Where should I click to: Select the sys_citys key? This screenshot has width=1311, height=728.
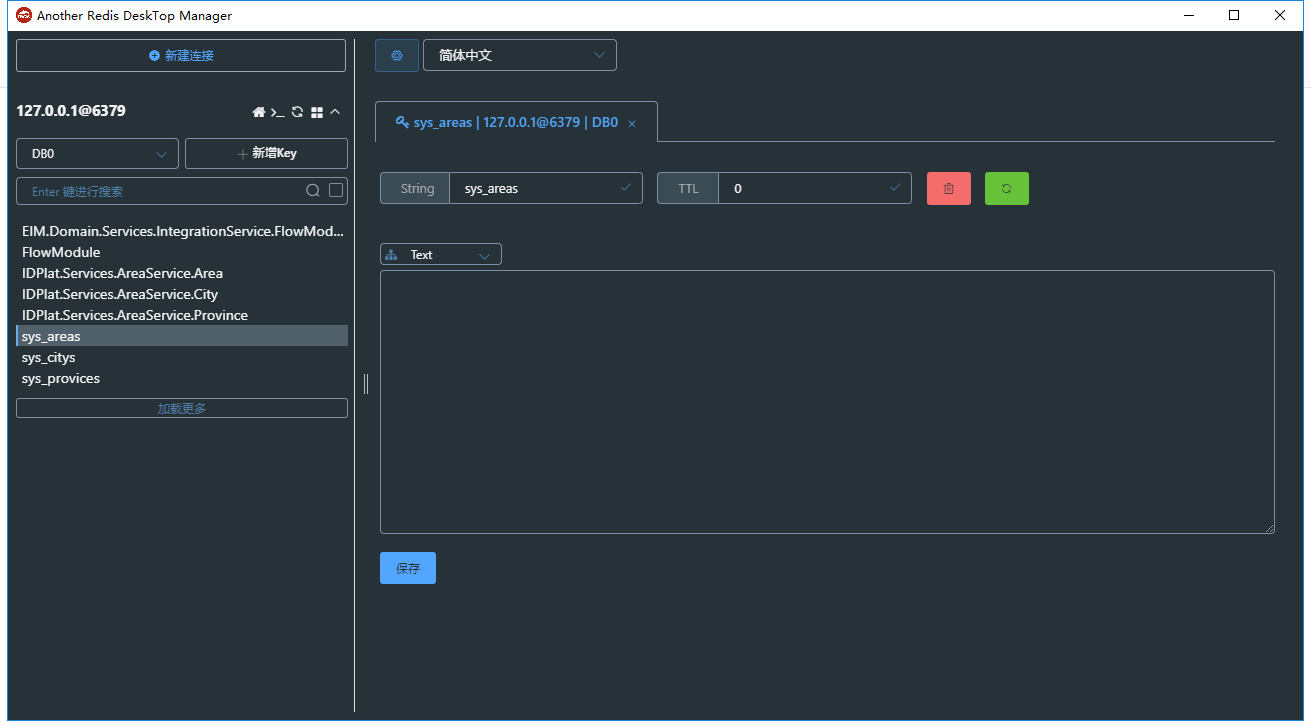tap(182, 357)
